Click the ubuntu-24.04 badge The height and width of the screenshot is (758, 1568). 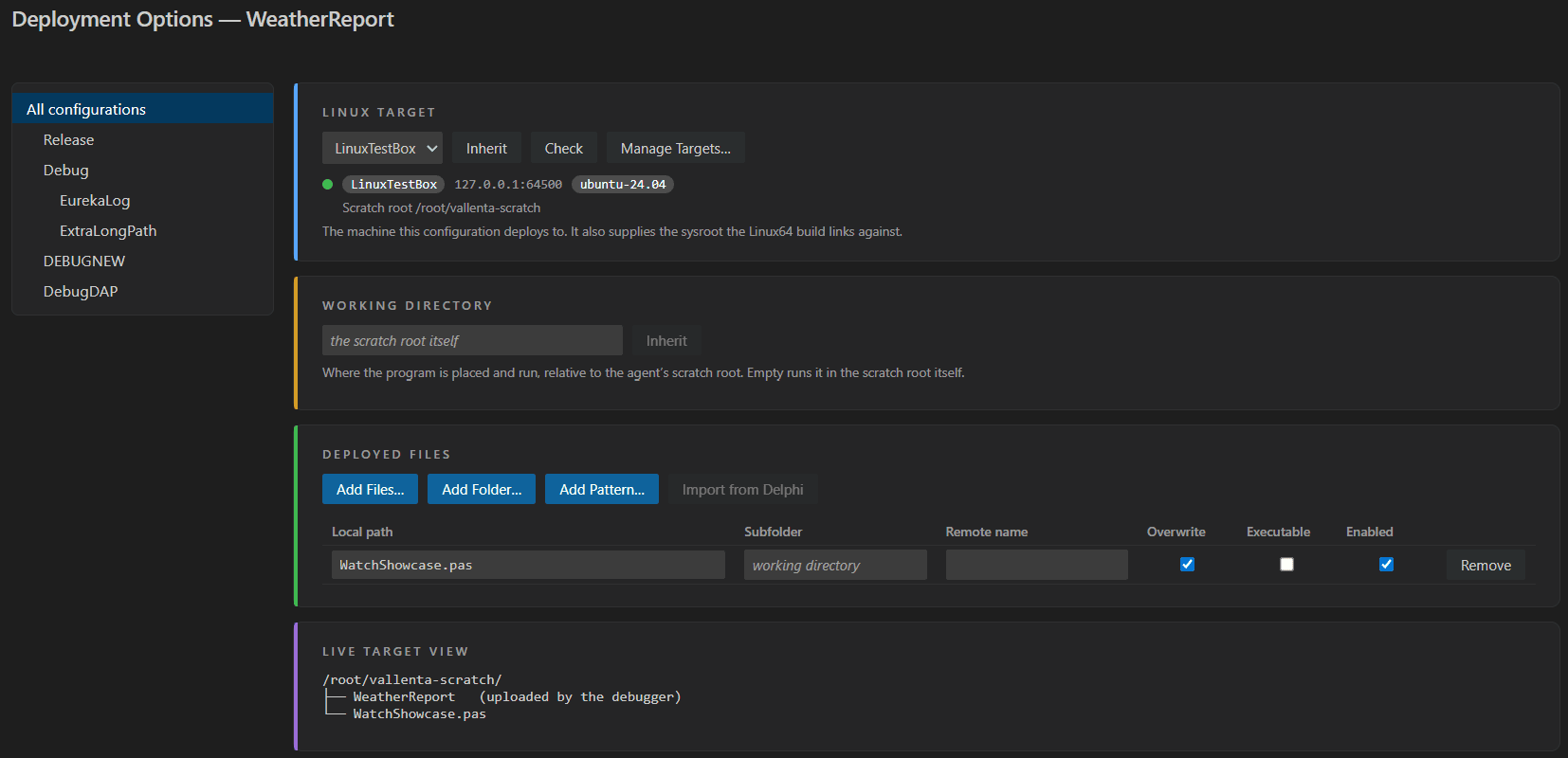click(623, 185)
